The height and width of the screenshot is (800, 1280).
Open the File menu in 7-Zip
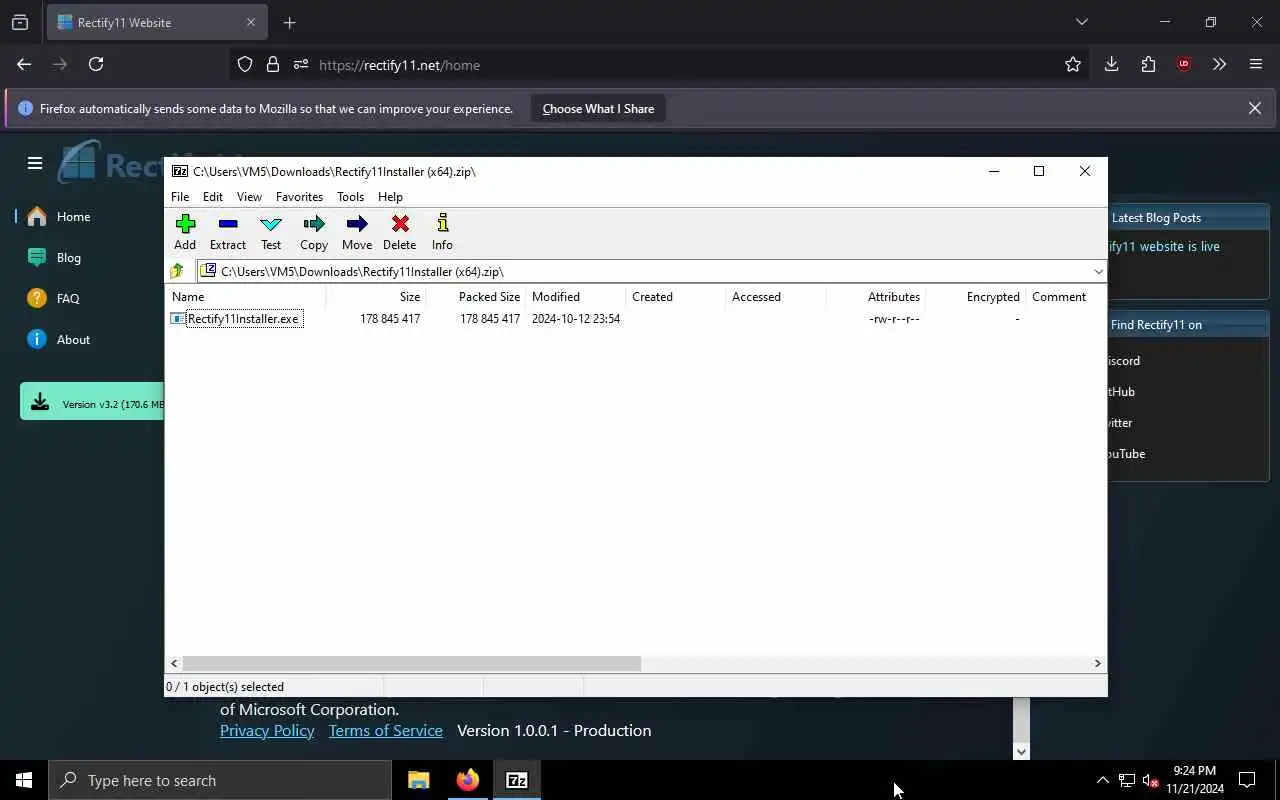pos(180,197)
